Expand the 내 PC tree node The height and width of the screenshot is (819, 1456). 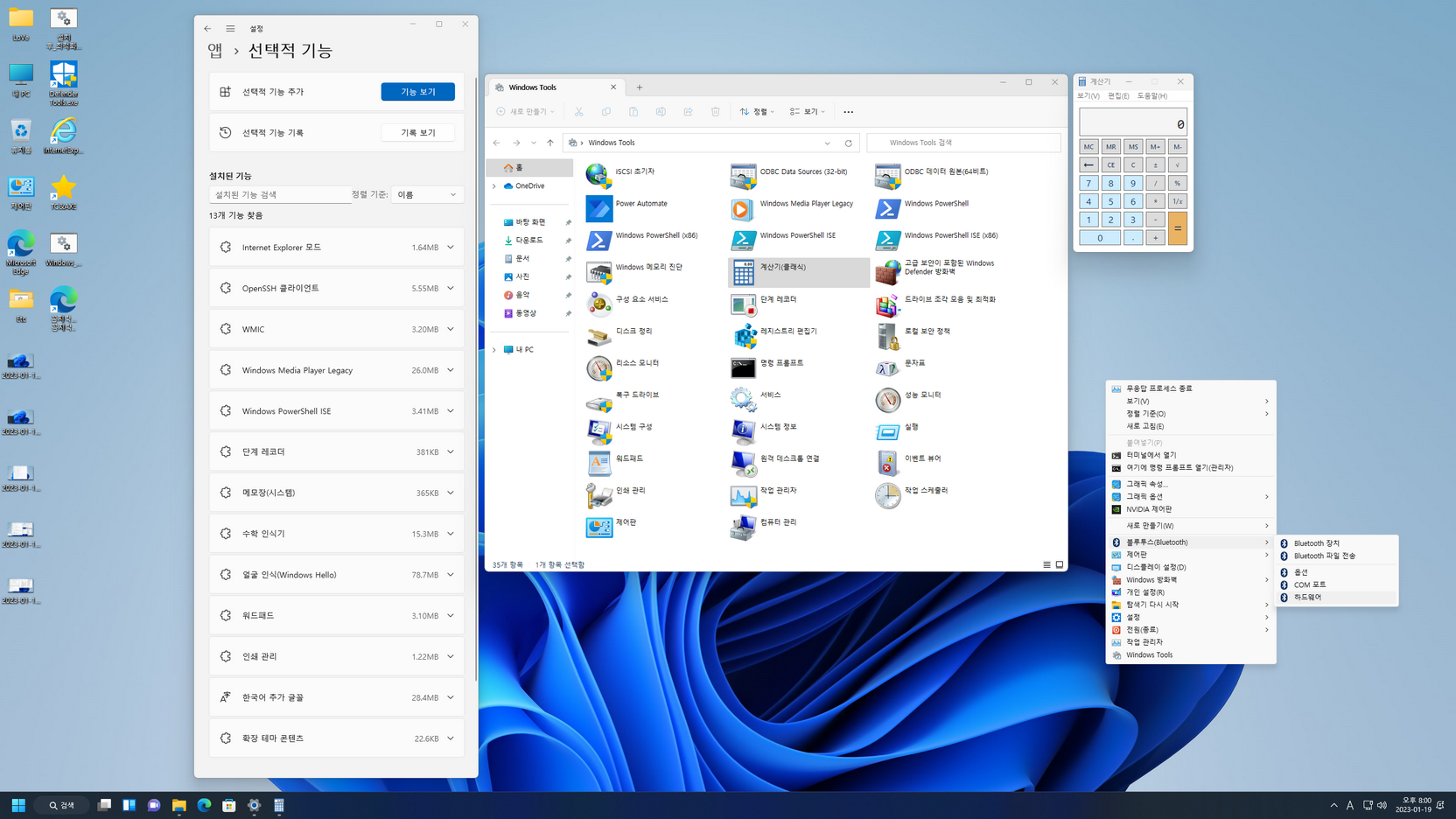pyautogui.click(x=494, y=350)
